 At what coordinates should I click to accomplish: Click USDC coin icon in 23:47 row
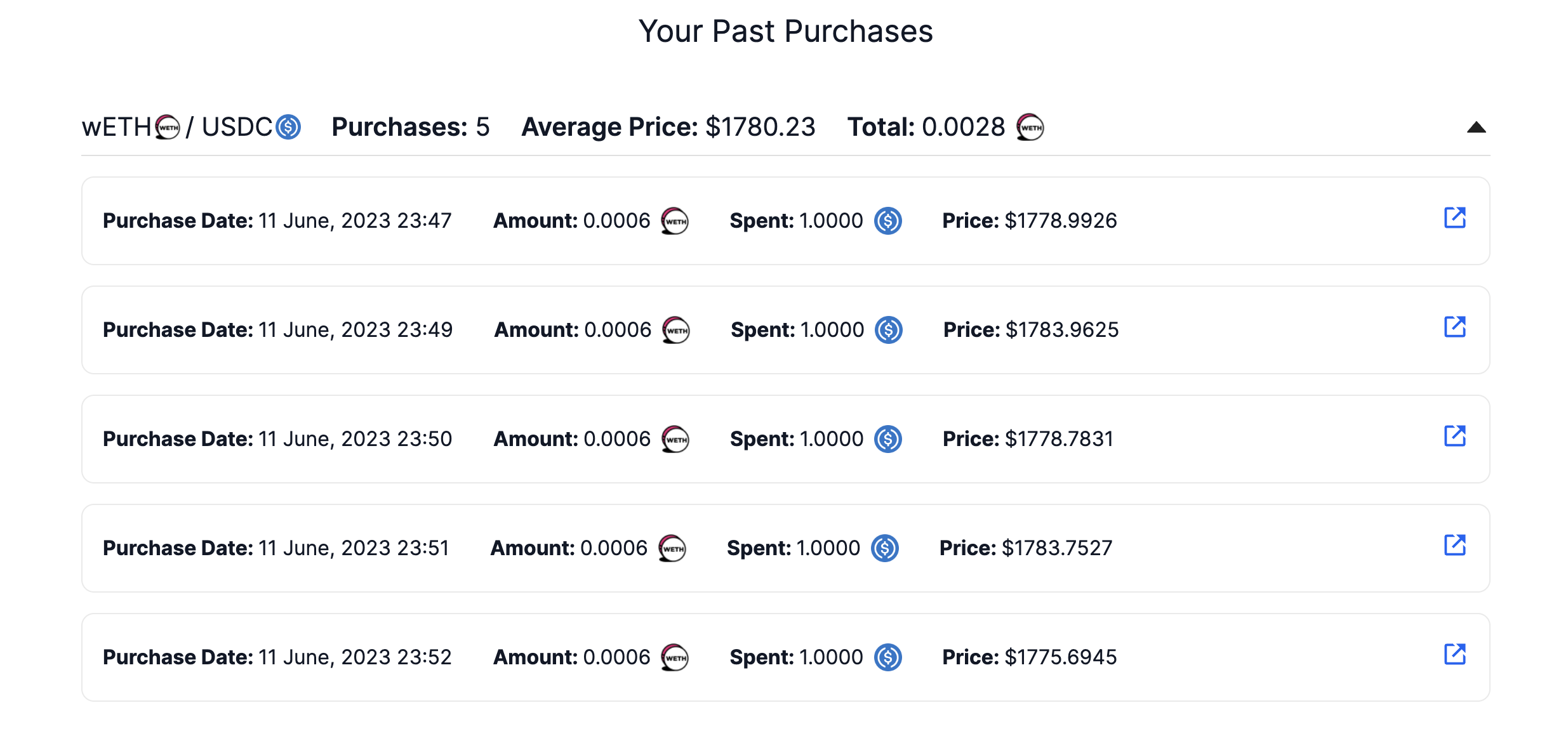888,221
